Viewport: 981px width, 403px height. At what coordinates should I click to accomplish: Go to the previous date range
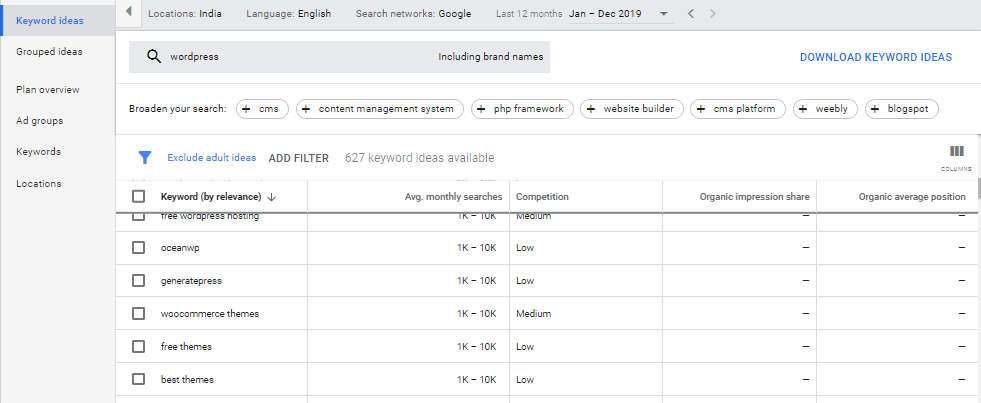pos(691,14)
